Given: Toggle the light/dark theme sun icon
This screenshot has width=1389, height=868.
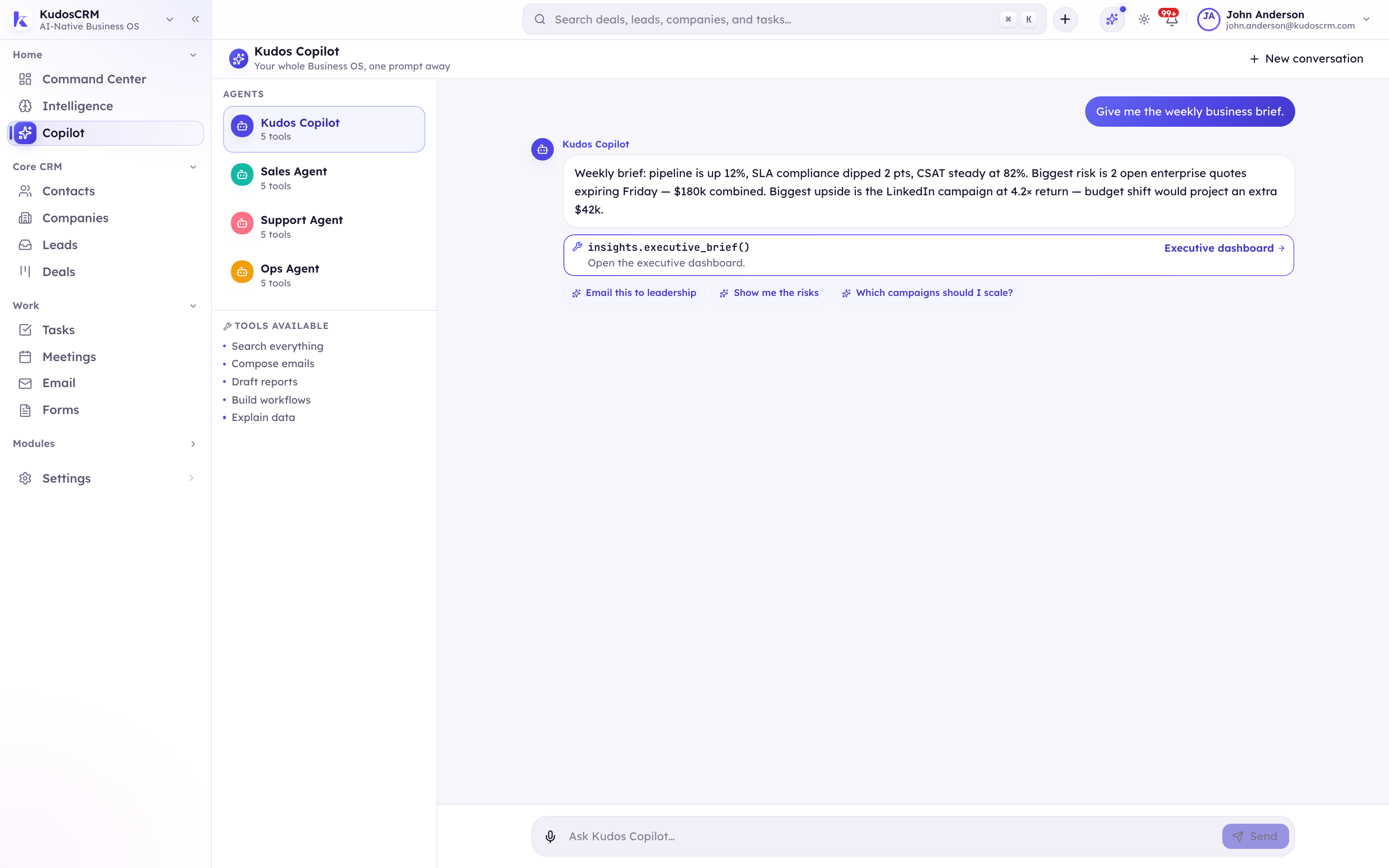Looking at the screenshot, I should pos(1144,20).
